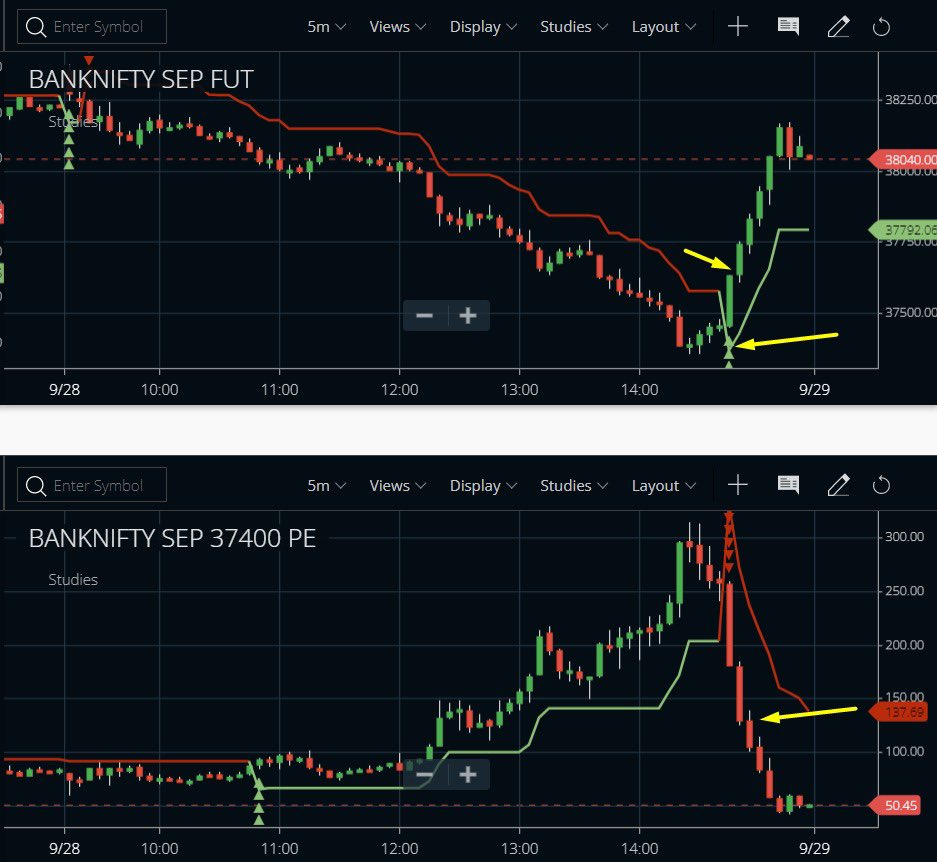Click the 38040.00 price tag on FUT chart
This screenshot has width=937, height=862.
tap(902, 160)
